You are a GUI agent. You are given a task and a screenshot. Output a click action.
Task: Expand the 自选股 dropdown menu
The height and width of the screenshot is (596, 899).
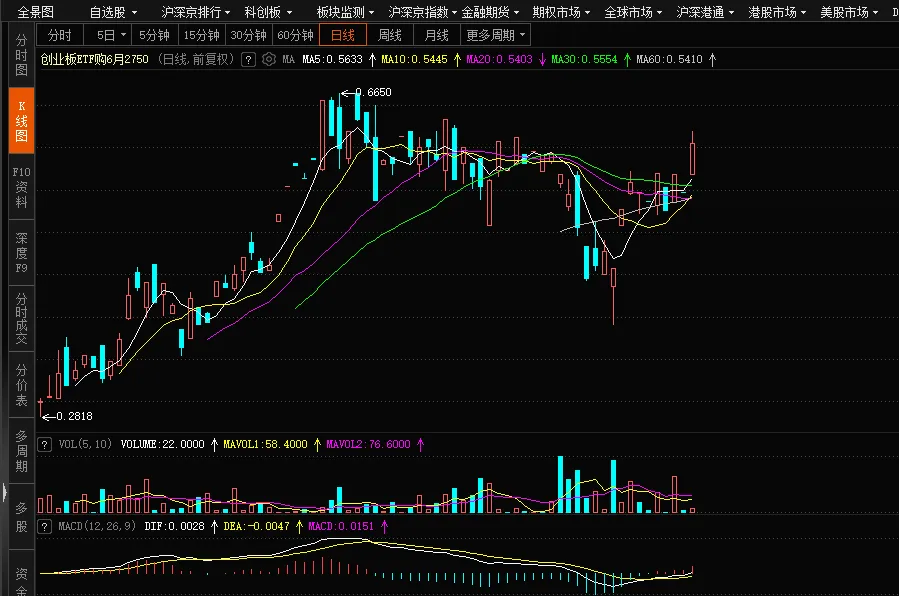coord(114,12)
